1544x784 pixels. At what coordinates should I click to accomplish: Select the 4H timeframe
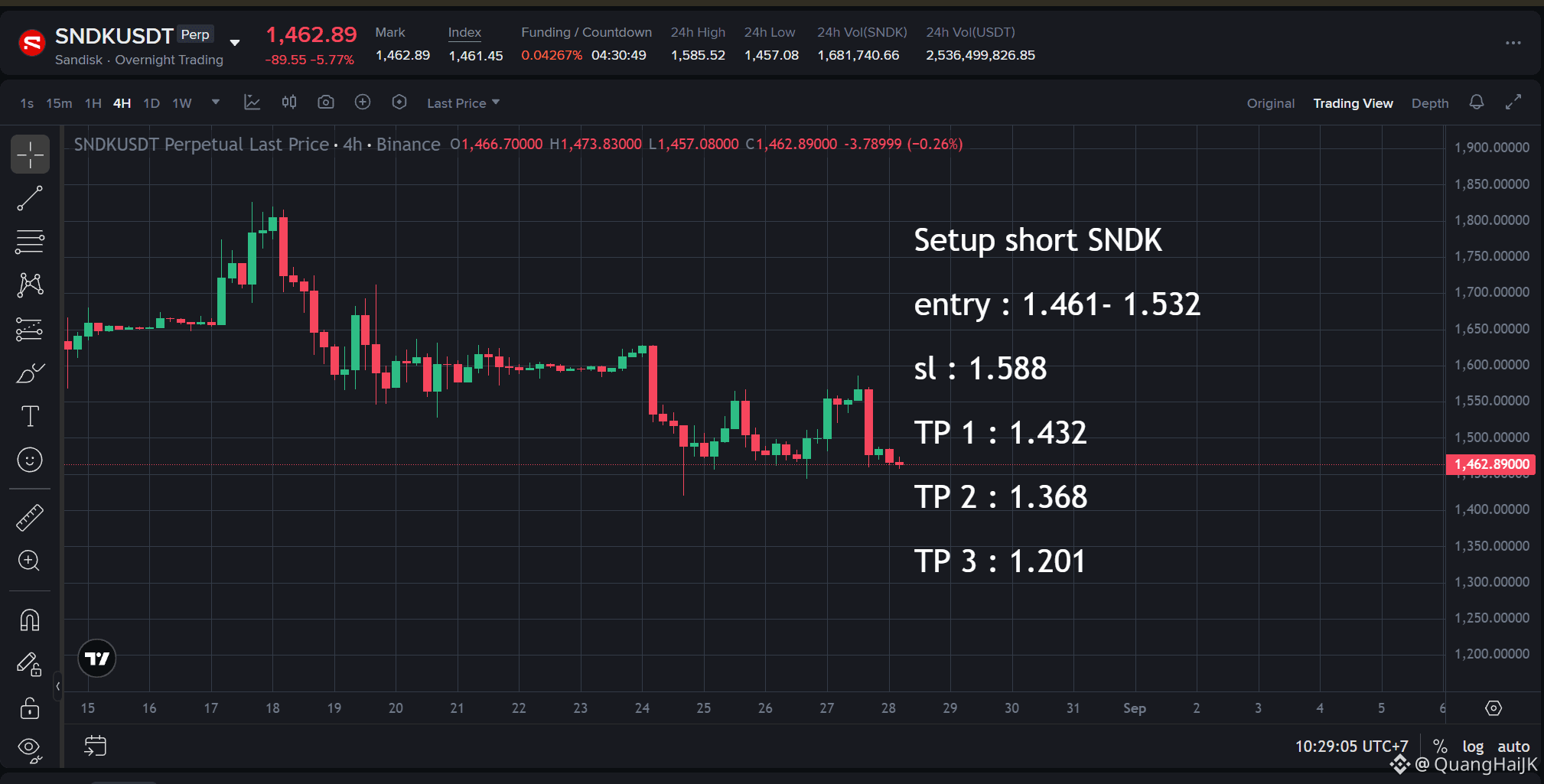point(122,103)
